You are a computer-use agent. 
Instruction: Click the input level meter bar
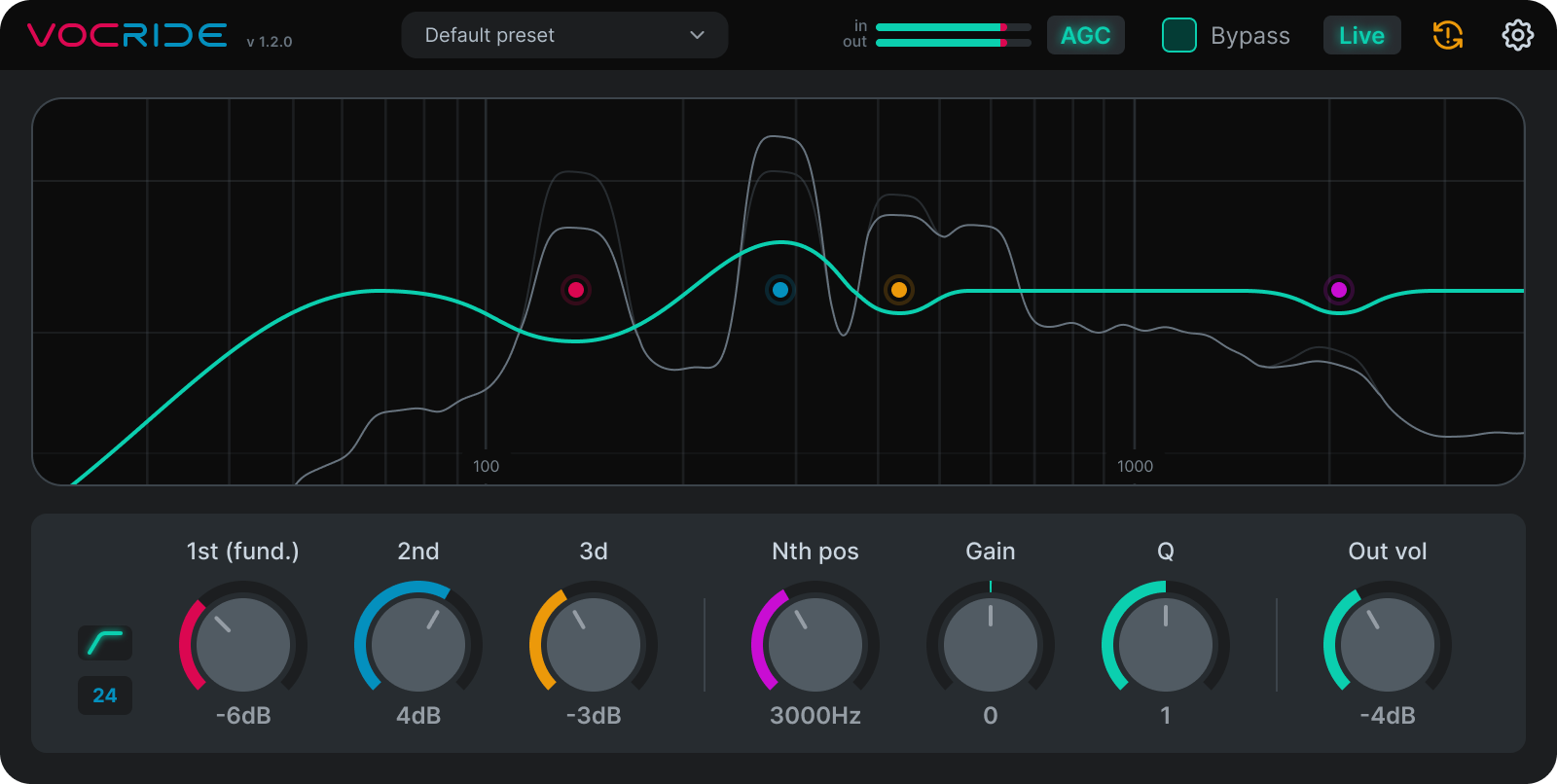click(954, 27)
